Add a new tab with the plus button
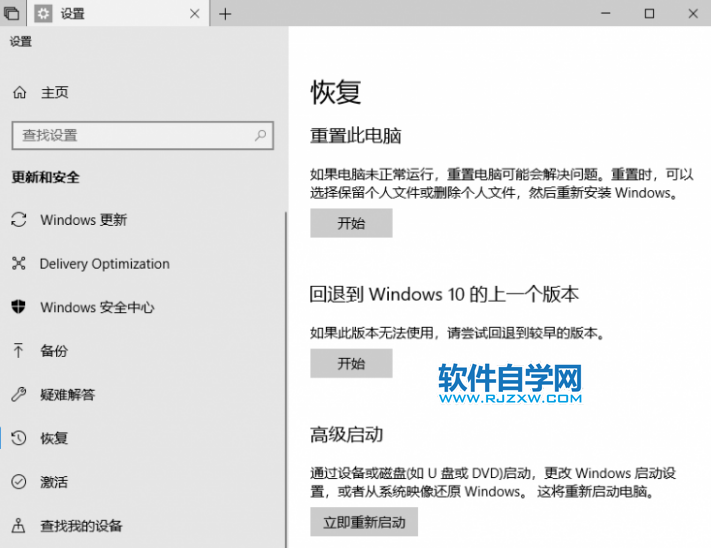Screen dimensions: 711x548 pos(225,14)
